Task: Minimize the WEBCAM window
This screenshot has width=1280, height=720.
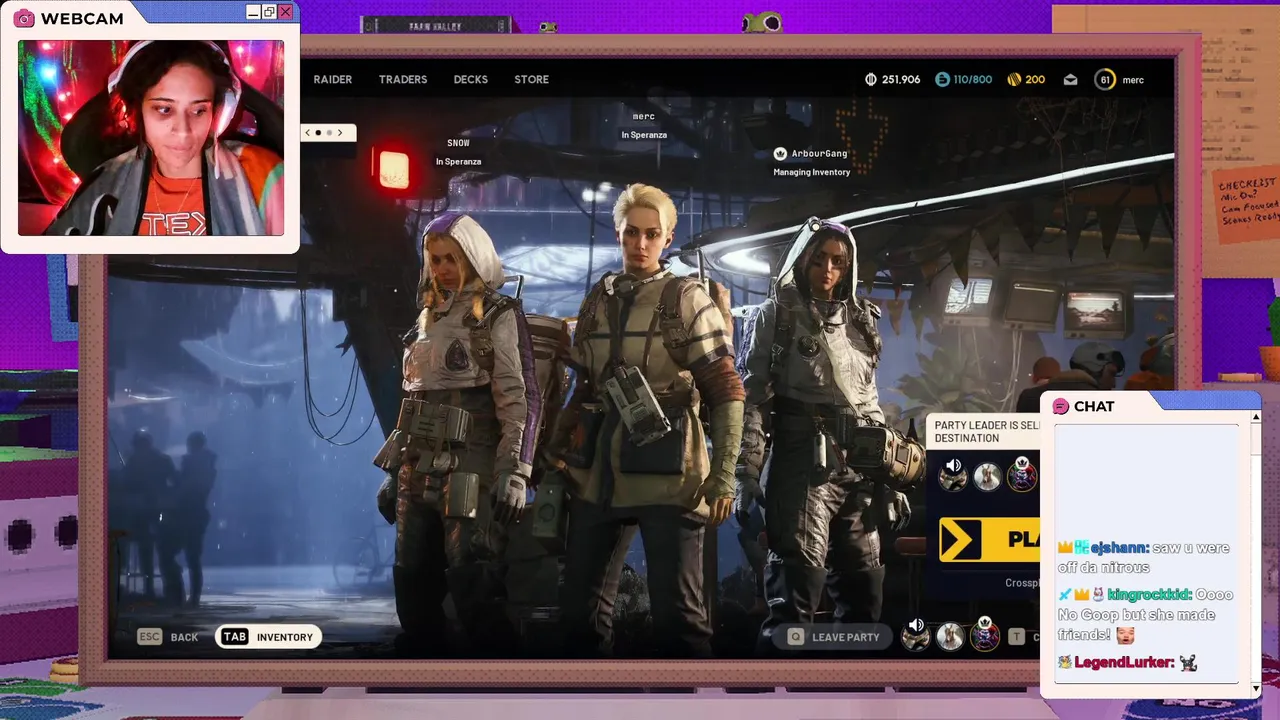Action: pos(253,12)
